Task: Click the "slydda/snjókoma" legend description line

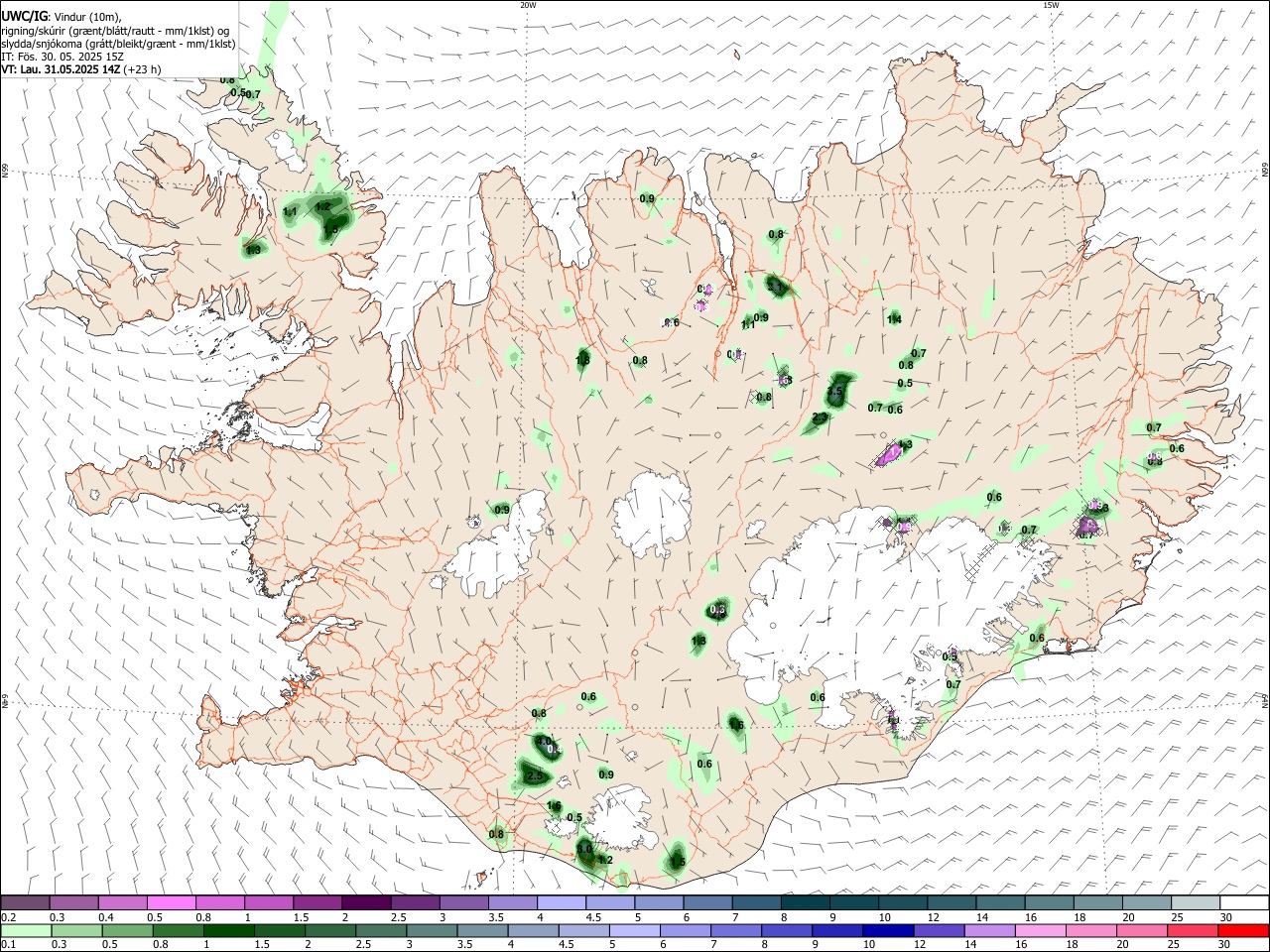Action: [x=119, y=44]
